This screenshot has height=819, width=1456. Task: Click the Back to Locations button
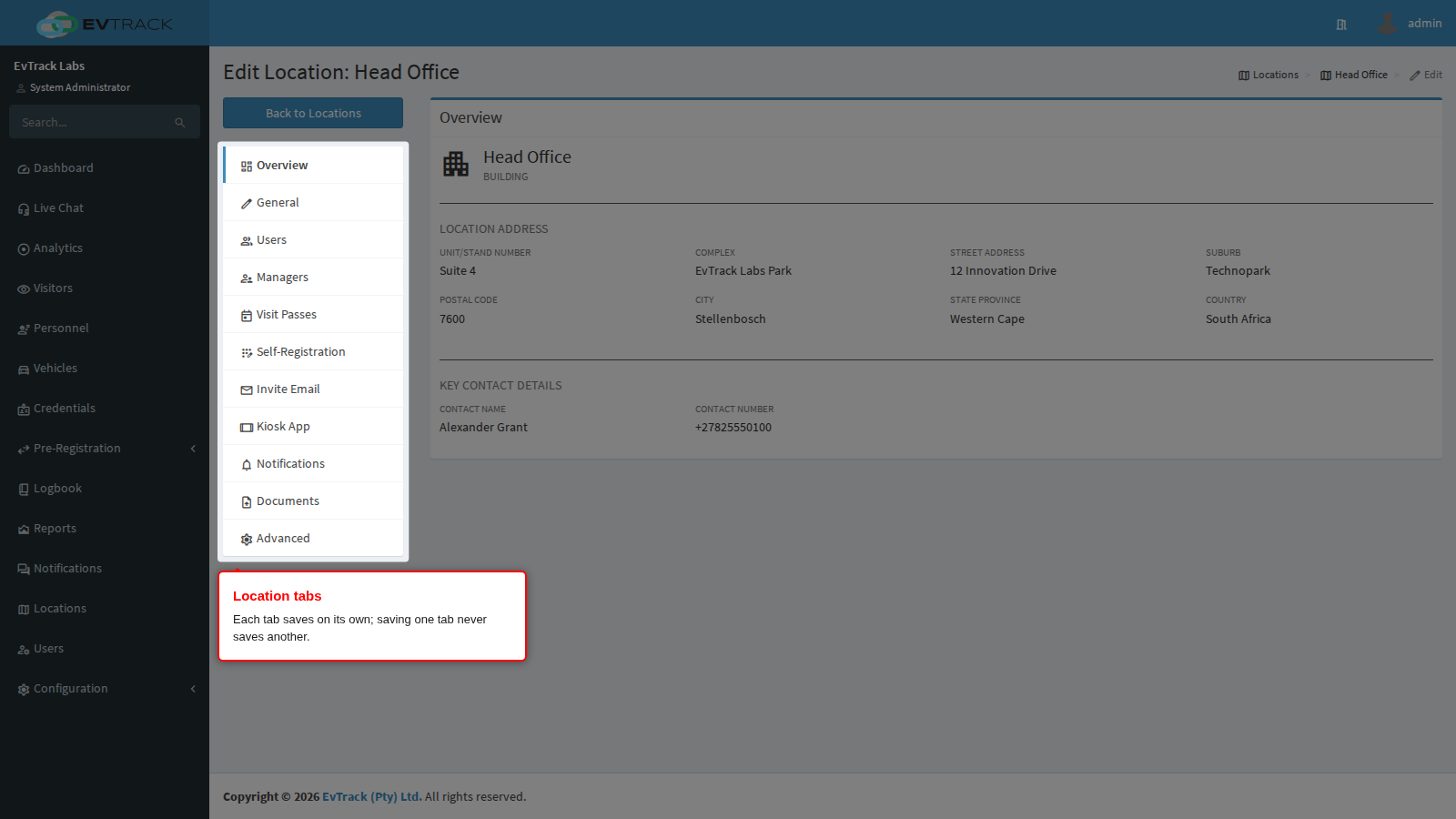[x=313, y=113]
